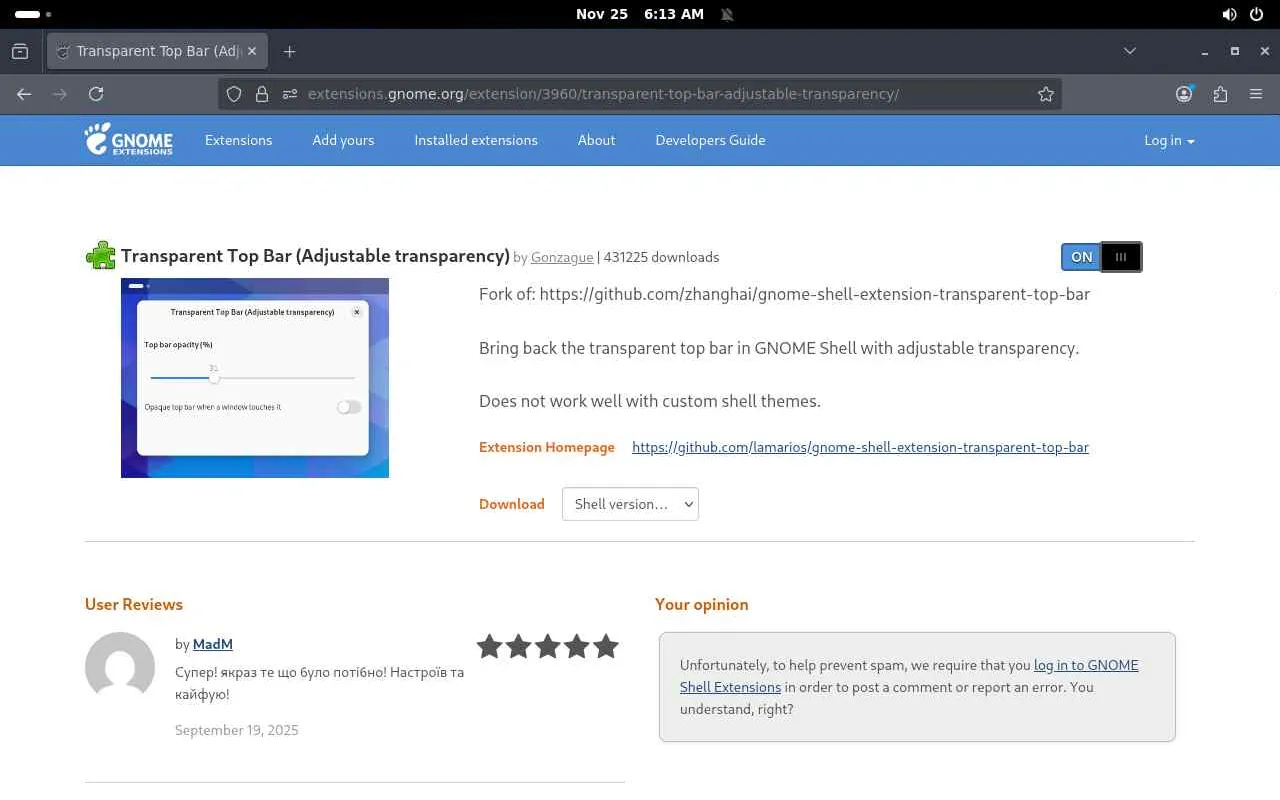Open reviewer MadM profile link

[x=213, y=644]
